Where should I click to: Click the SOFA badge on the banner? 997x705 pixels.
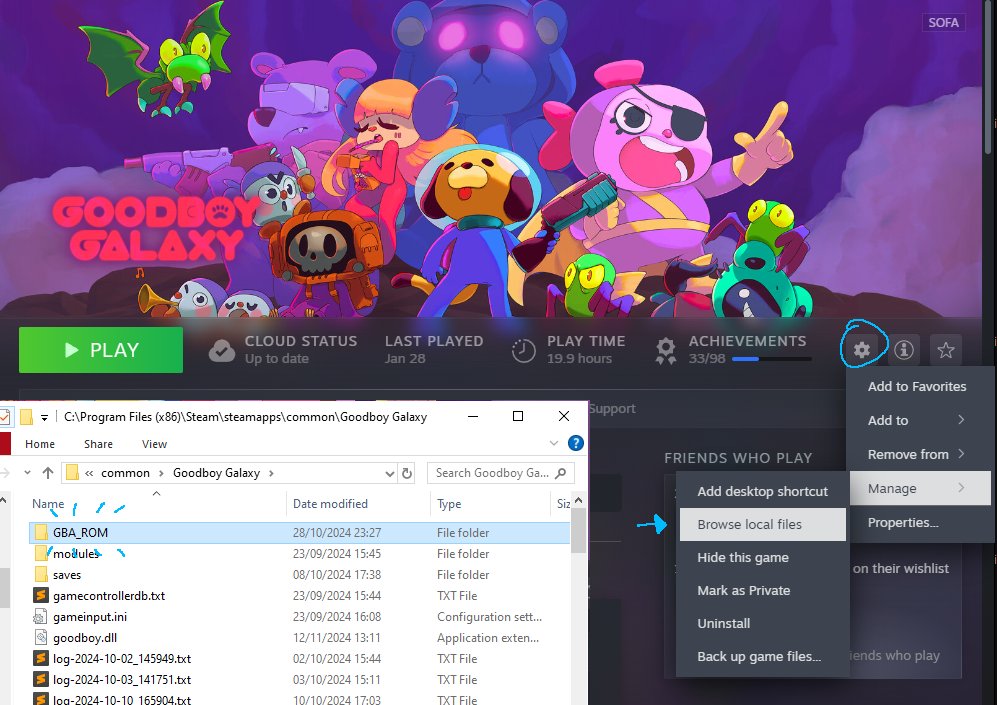pos(943,22)
